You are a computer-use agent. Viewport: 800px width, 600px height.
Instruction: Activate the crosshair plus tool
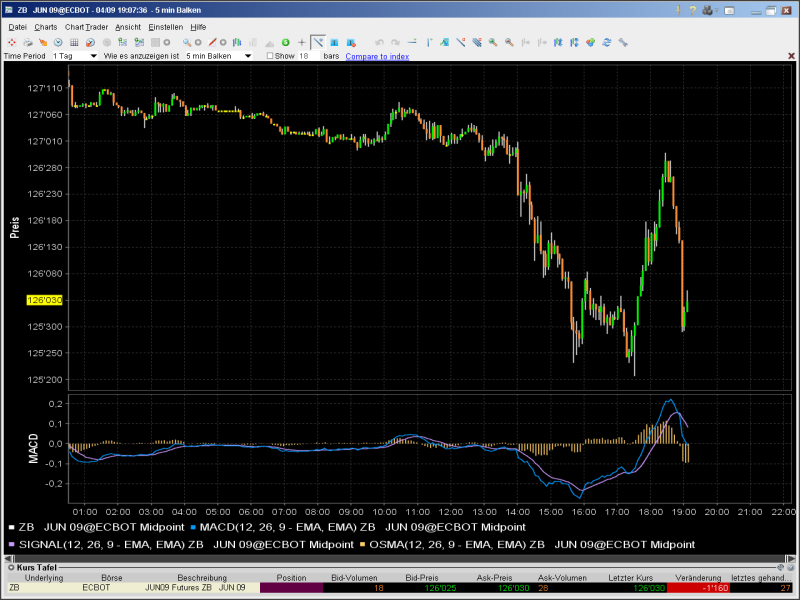(302, 42)
